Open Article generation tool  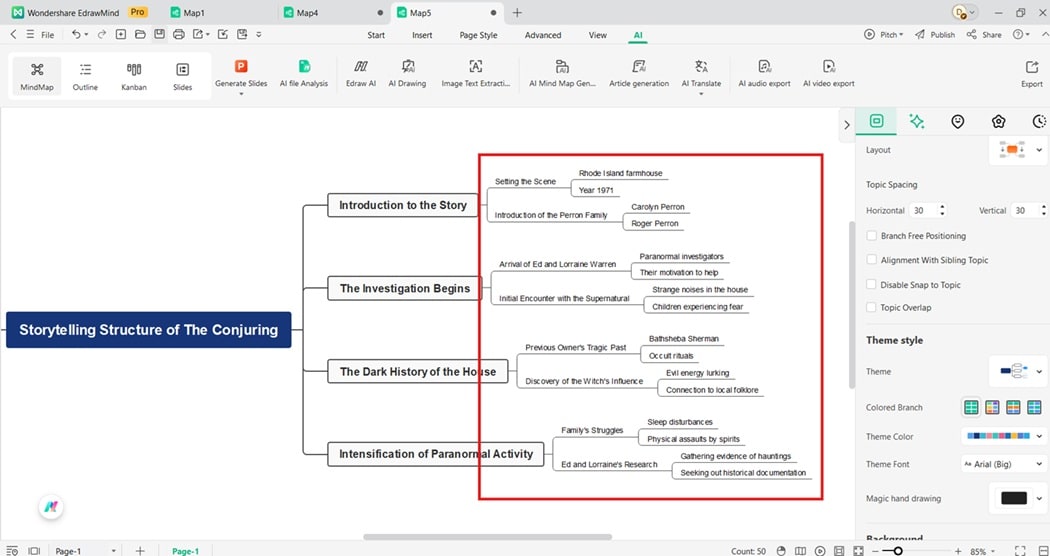[x=639, y=72]
